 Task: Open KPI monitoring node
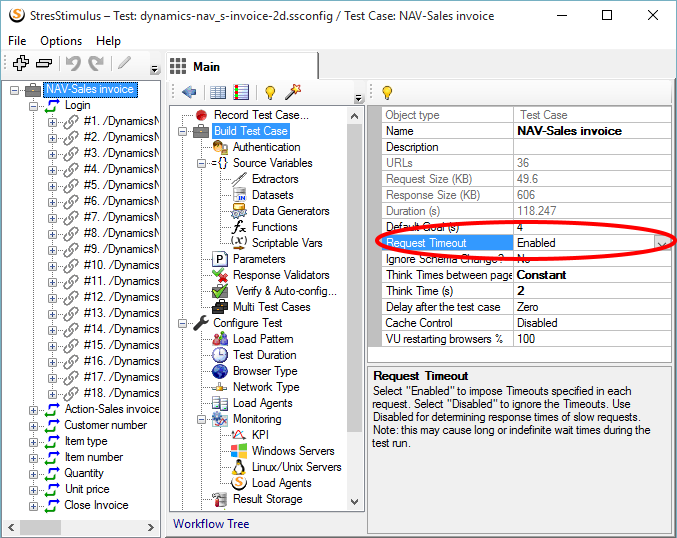tap(260, 435)
